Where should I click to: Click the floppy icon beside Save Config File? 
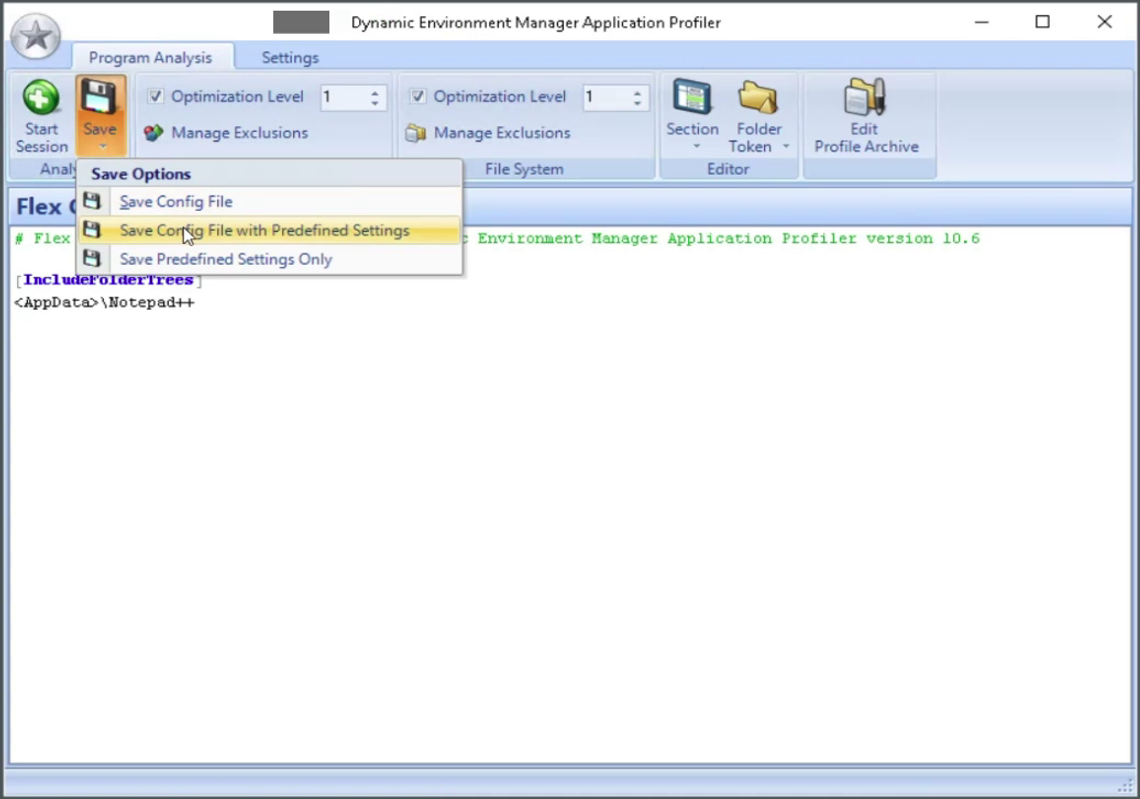(x=93, y=200)
